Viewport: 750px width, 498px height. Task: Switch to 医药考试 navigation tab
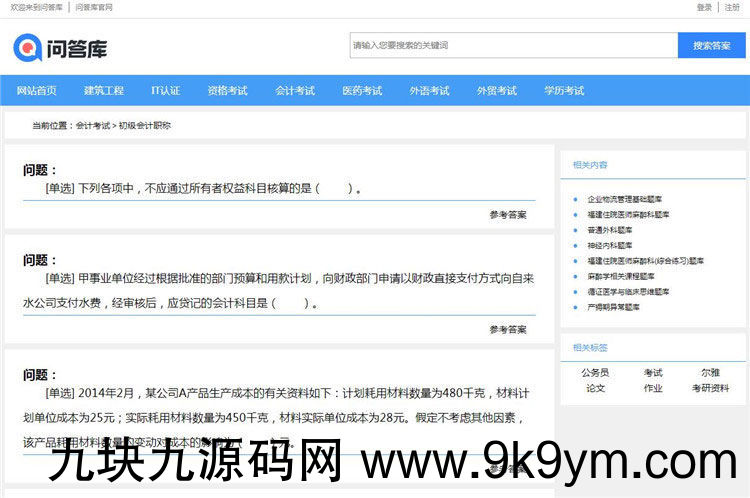(362, 91)
